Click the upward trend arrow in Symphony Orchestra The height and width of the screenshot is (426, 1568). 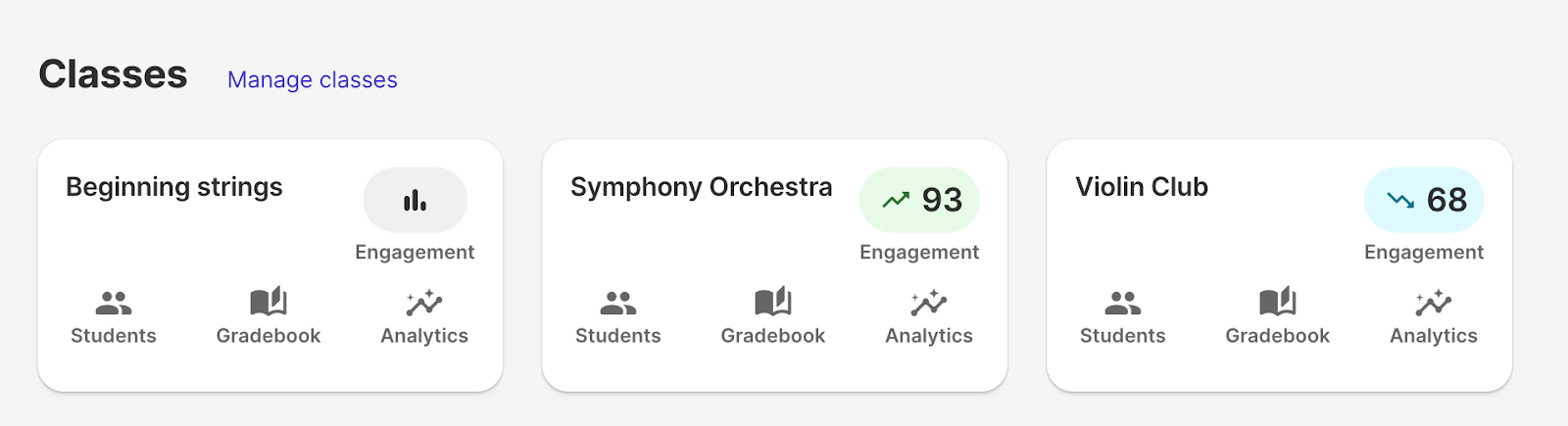click(896, 200)
